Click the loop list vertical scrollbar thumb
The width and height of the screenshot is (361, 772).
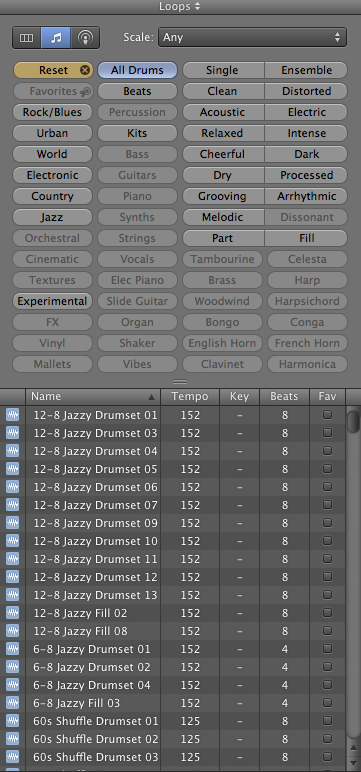353,421
